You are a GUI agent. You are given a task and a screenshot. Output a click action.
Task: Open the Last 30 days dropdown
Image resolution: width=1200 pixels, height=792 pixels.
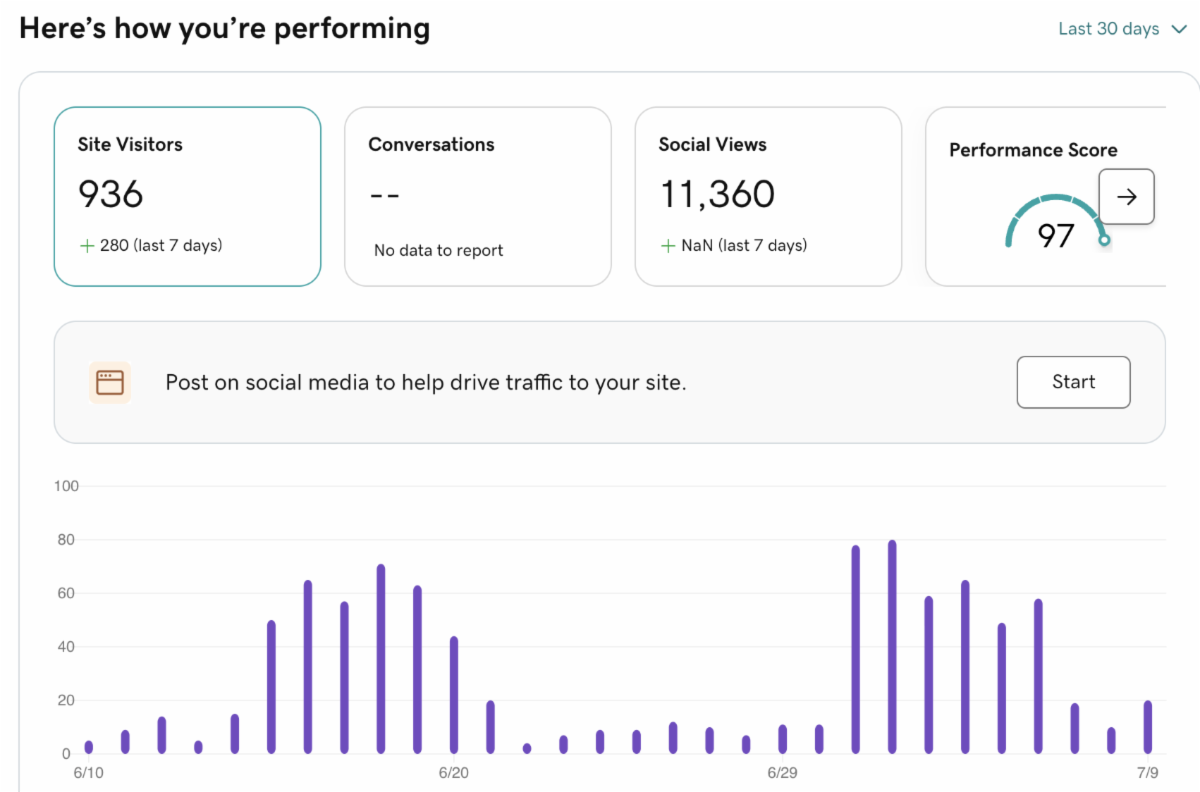coord(1108,29)
